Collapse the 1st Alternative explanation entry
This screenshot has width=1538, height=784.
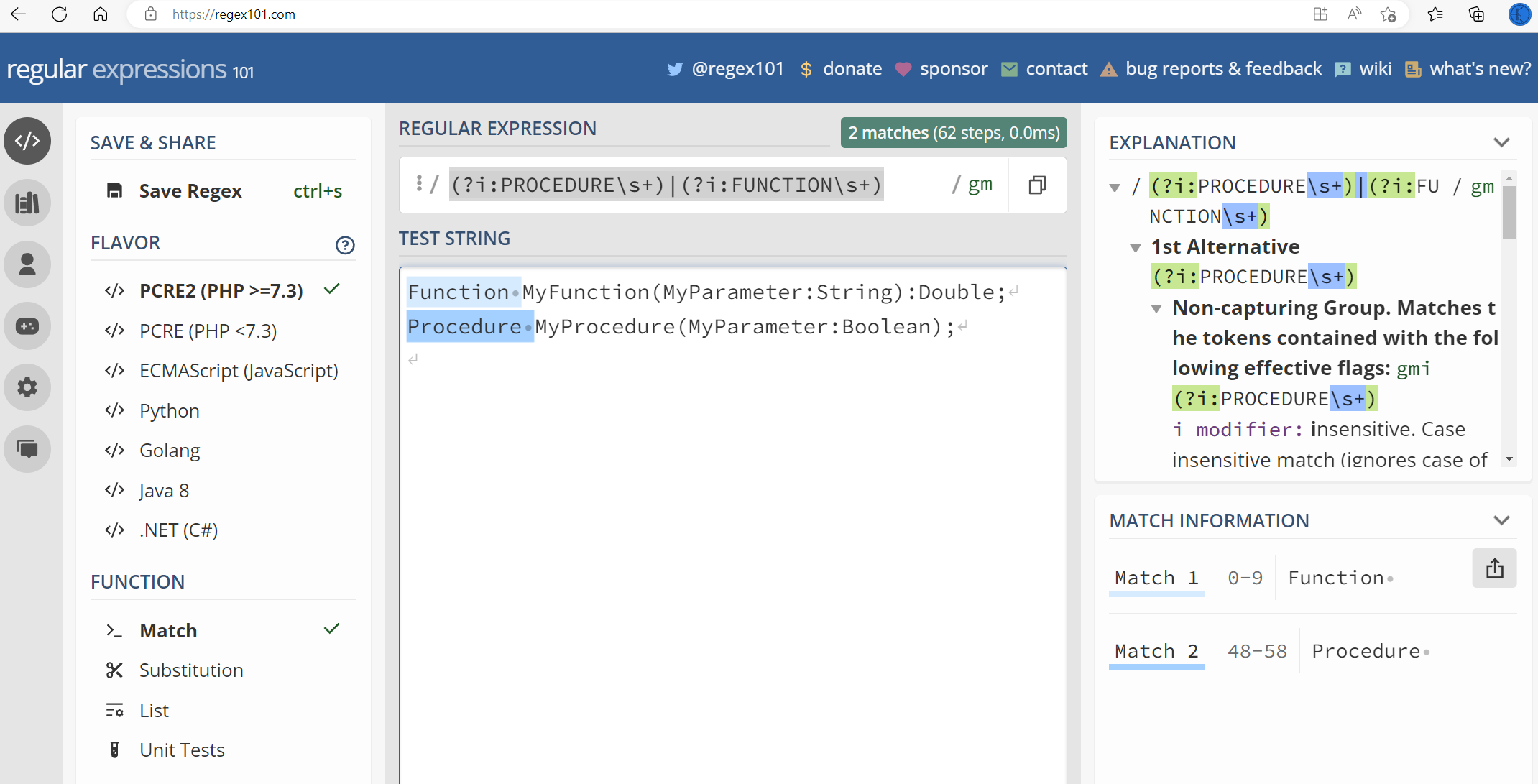[x=1136, y=247]
